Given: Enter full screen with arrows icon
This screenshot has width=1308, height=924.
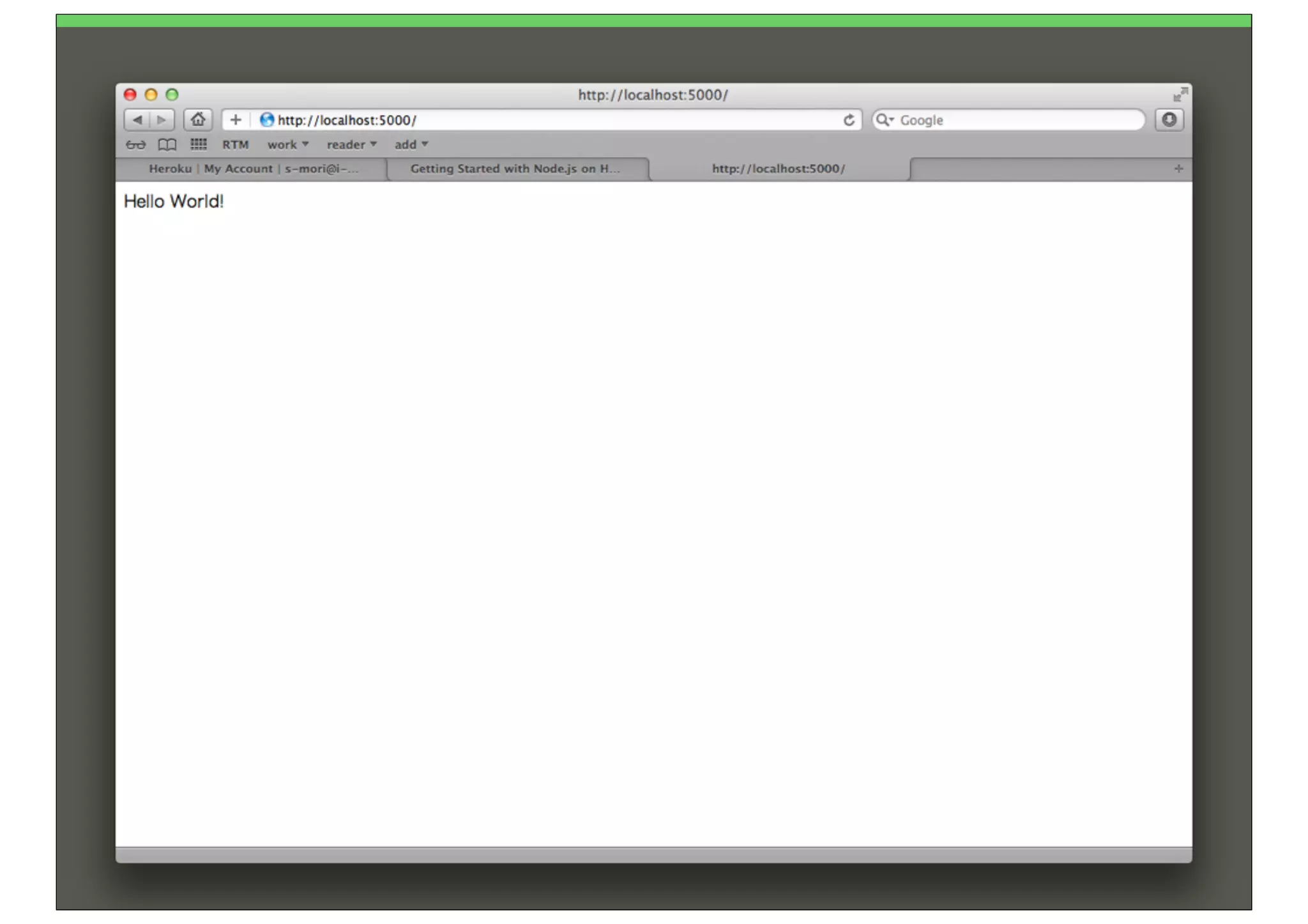Looking at the screenshot, I should (1180, 95).
